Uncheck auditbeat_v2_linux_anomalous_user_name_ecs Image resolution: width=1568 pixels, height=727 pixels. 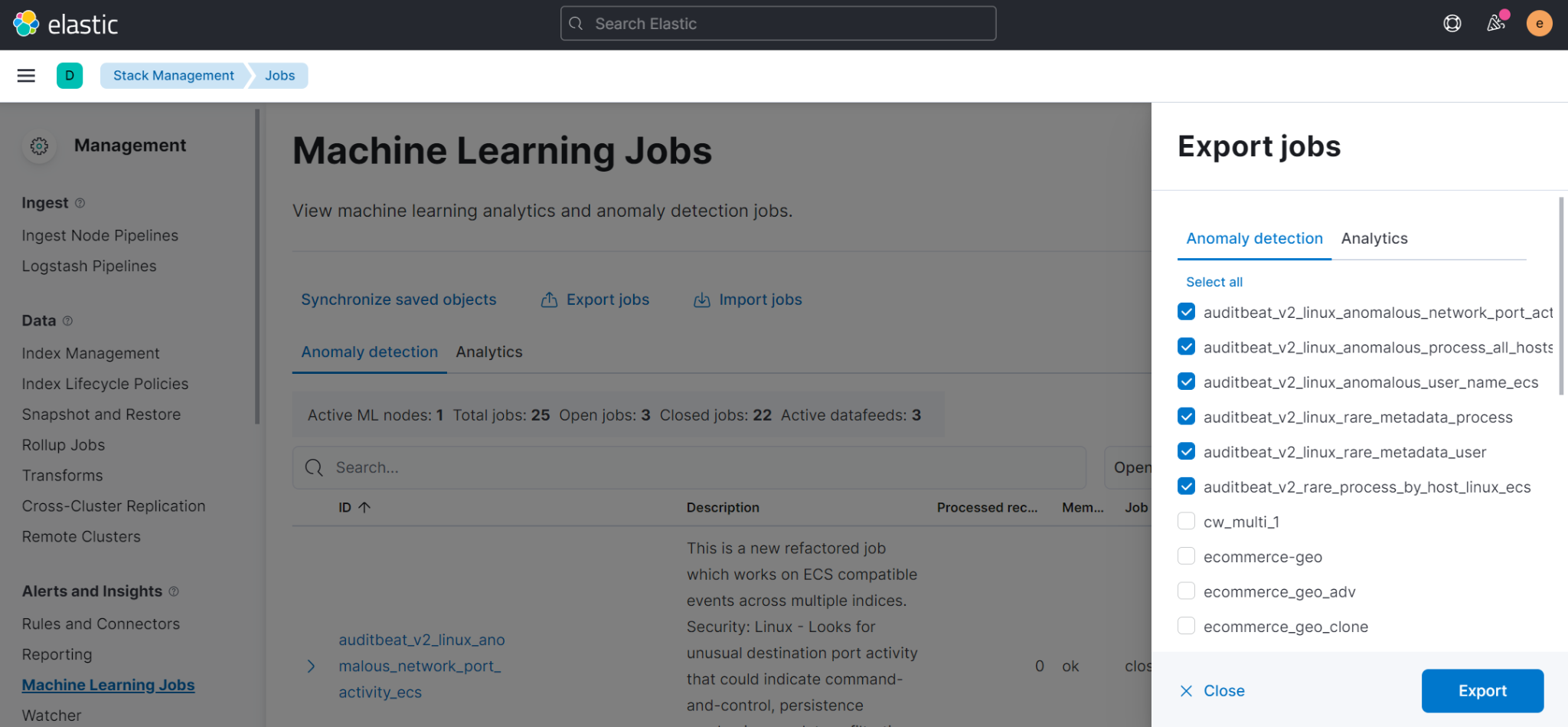point(1186,381)
